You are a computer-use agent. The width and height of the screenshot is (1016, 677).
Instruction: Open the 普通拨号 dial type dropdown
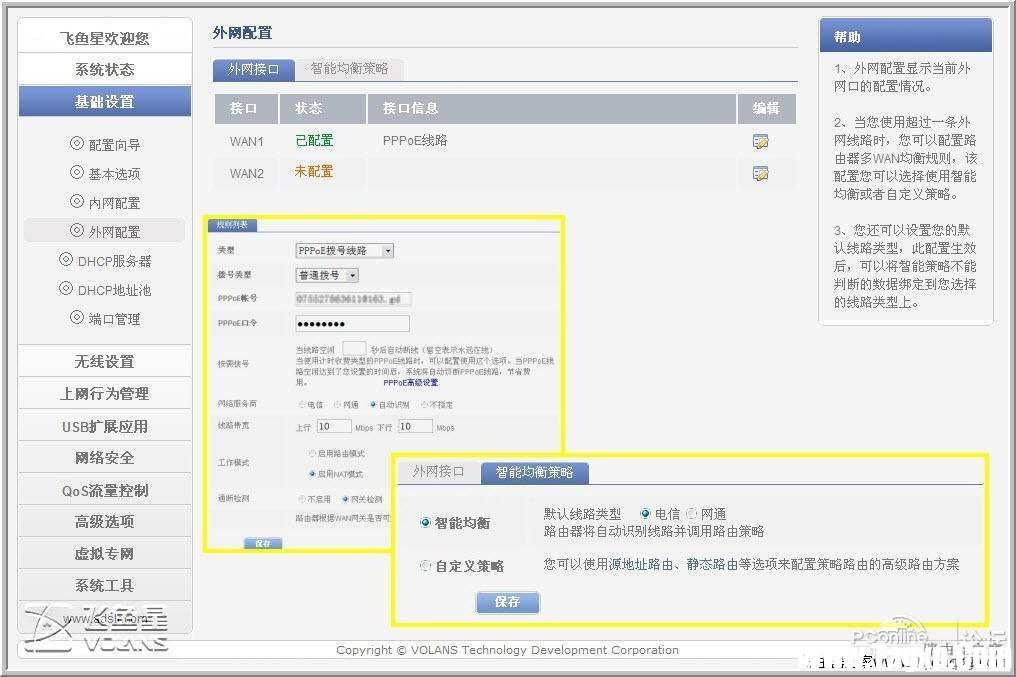327,275
